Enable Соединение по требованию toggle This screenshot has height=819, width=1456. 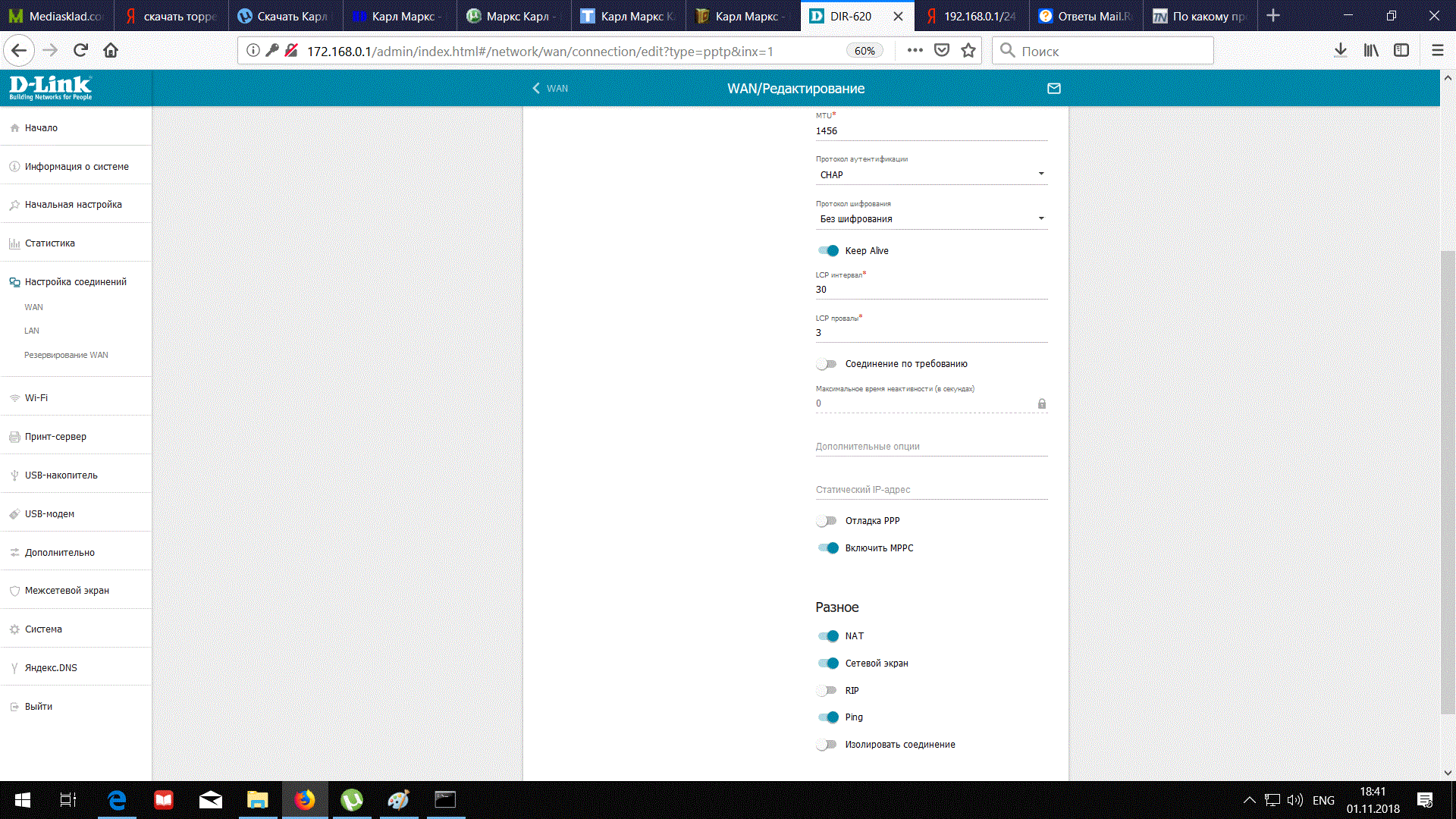pyautogui.click(x=827, y=364)
